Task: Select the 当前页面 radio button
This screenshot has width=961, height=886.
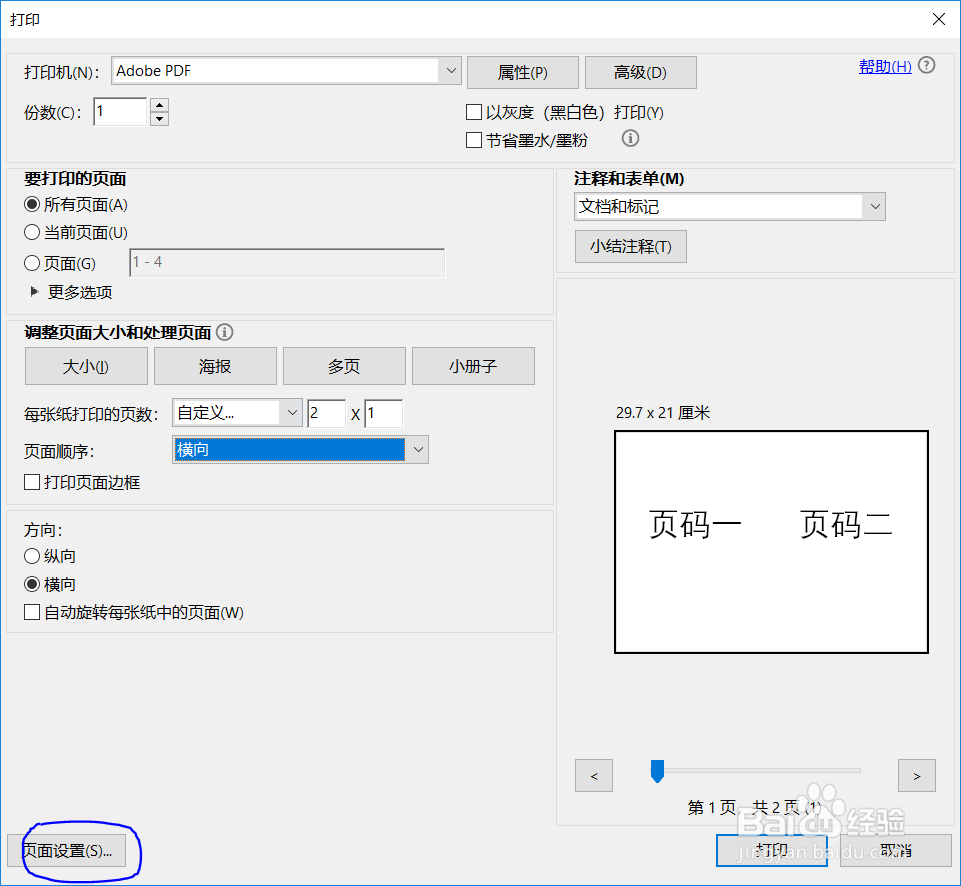Action: point(31,232)
